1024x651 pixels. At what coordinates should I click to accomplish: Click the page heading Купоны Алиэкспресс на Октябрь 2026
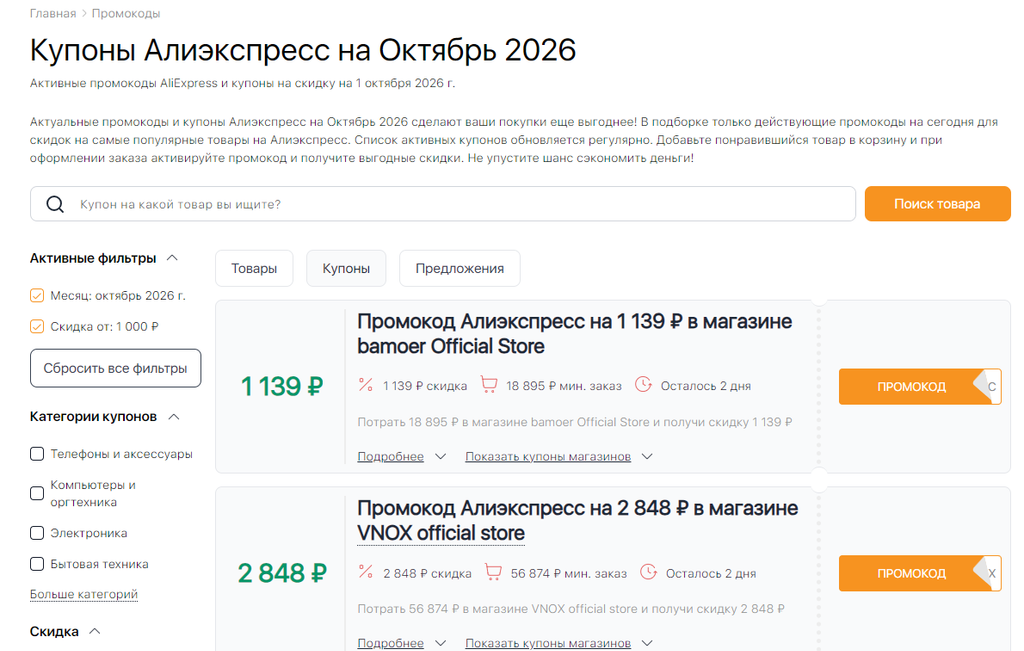coord(303,50)
